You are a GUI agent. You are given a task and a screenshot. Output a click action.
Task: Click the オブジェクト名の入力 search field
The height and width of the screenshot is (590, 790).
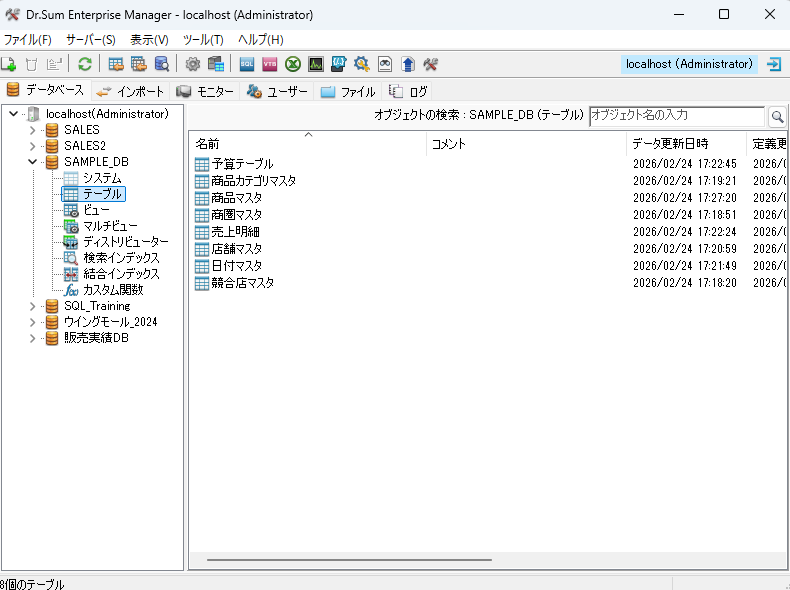(x=676, y=116)
